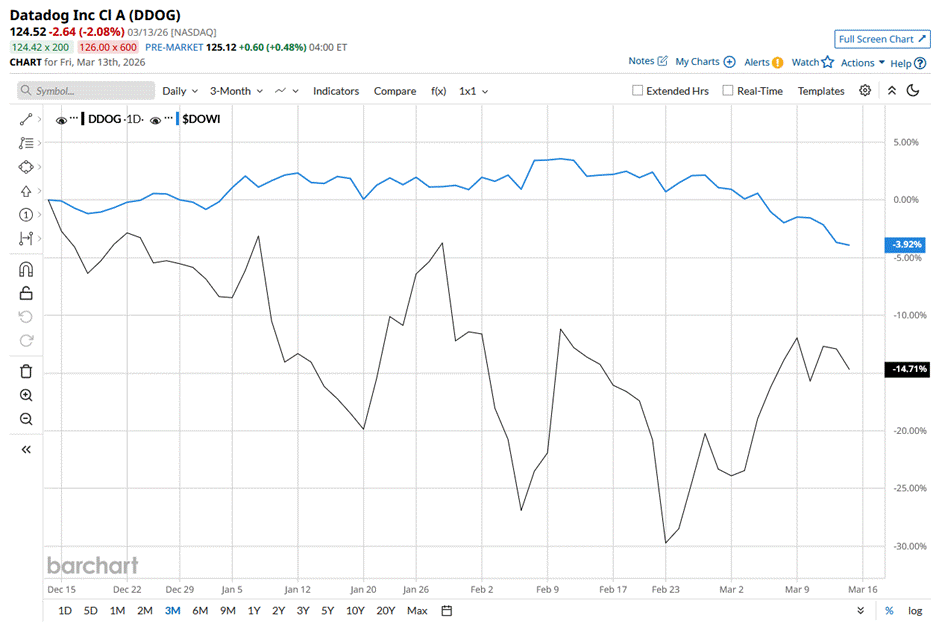Switch to dark mode moon icon
The image size is (936, 624).
[x=913, y=90]
